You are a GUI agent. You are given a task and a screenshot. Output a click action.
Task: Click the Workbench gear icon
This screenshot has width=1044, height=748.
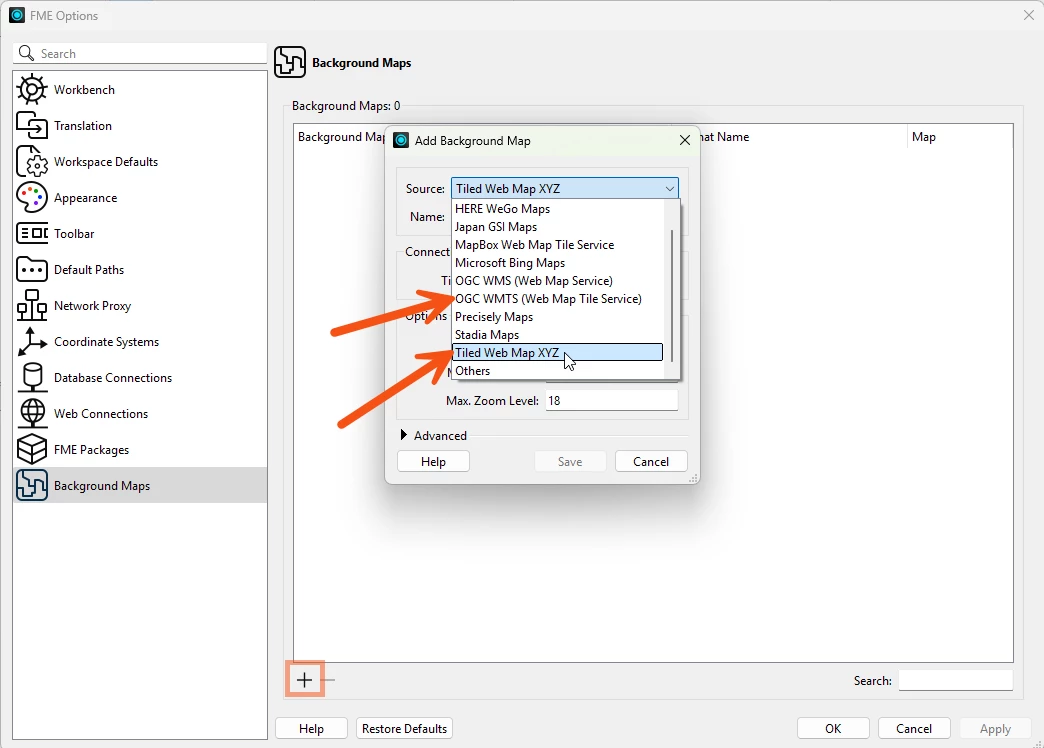click(x=32, y=89)
